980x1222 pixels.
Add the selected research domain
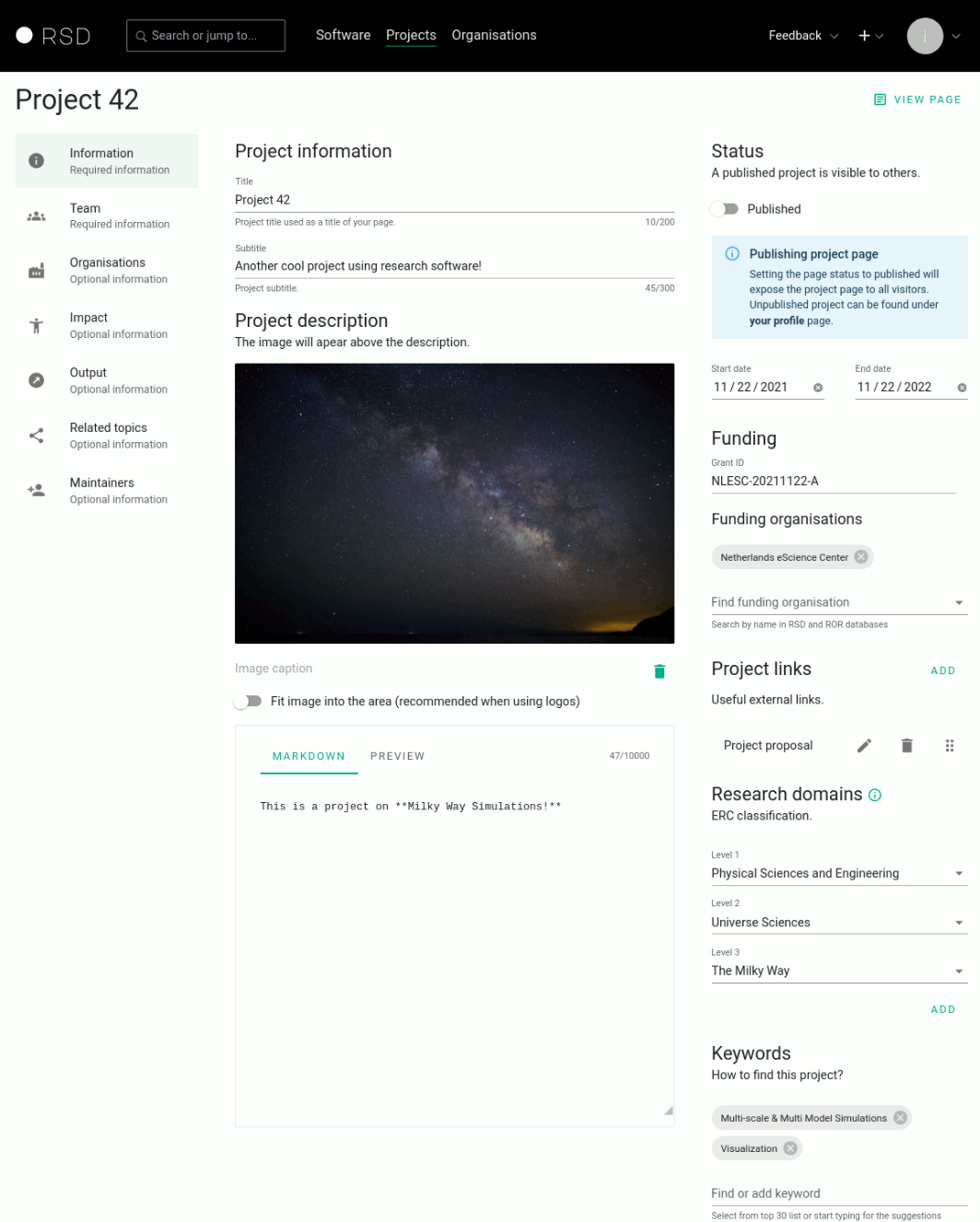pyautogui.click(x=943, y=1009)
